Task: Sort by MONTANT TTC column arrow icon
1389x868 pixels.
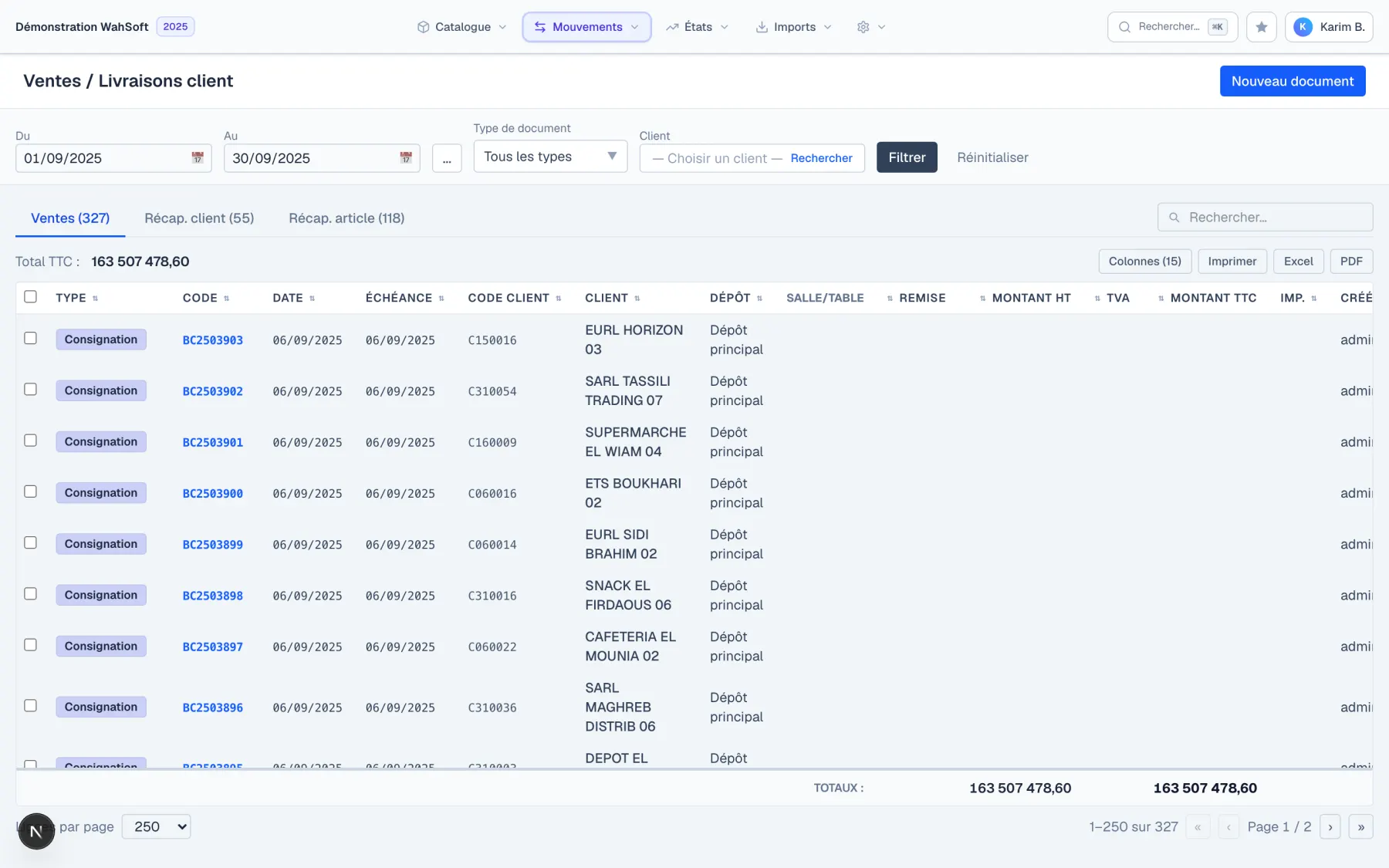Action: coord(1161,299)
